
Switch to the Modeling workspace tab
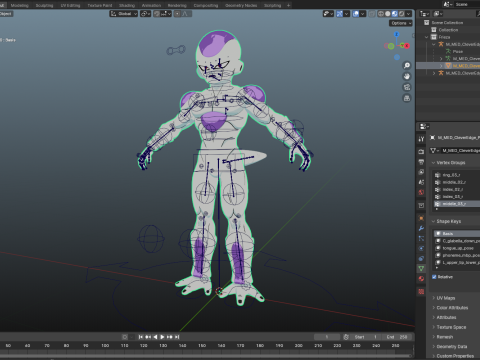(x=20, y=5)
